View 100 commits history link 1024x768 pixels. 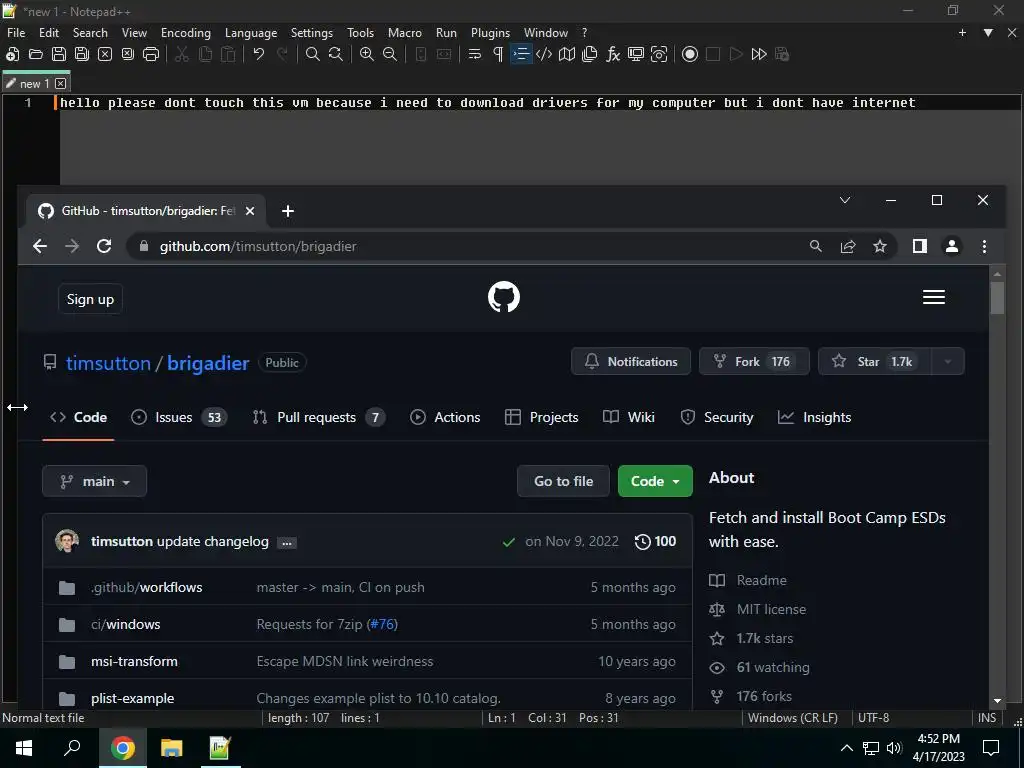(x=655, y=541)
